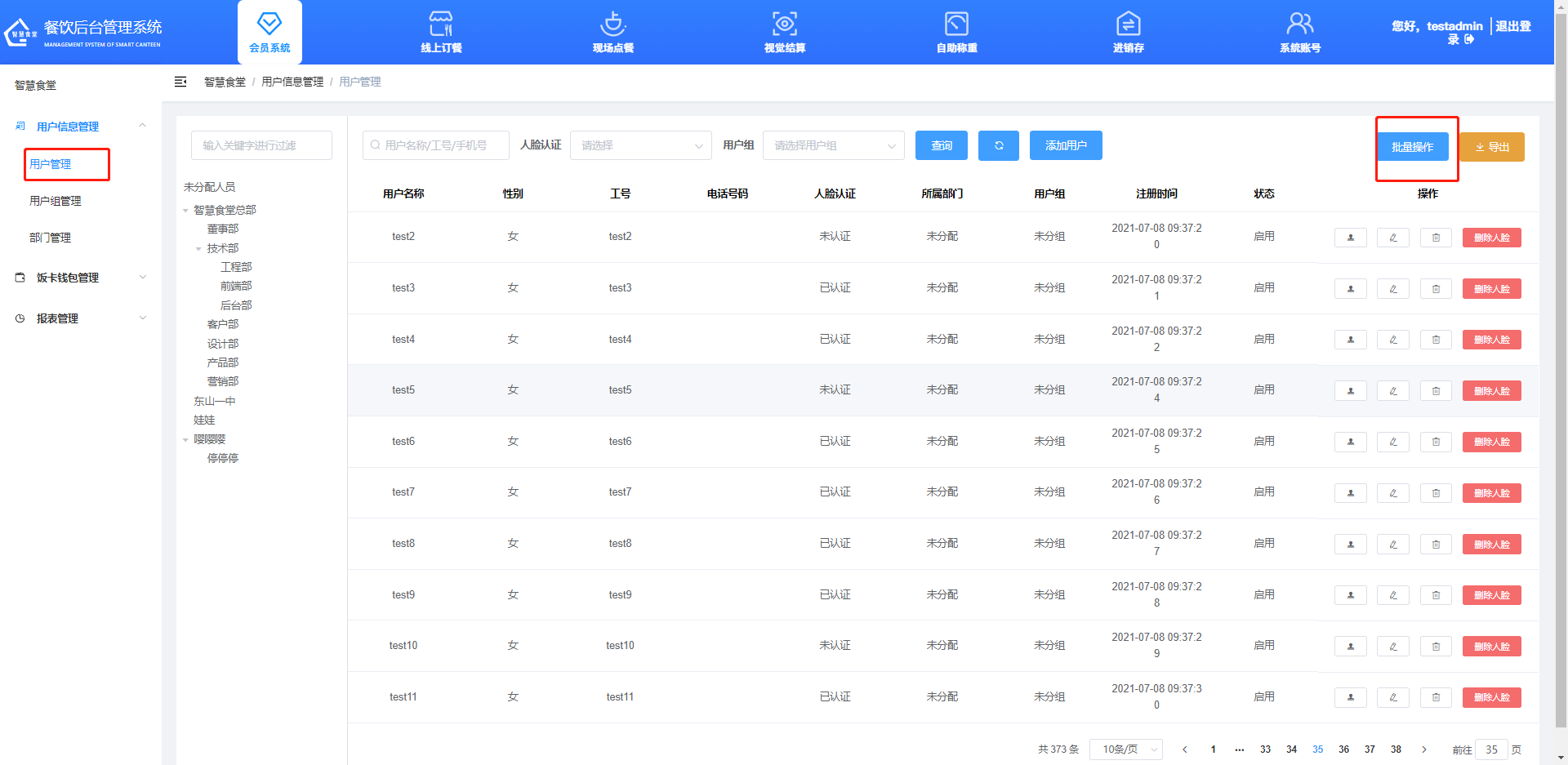The height and width of the screenshot is (765, 1568).
Task: Open the 用户组 selection dropdown
Action: coord(833,145)
